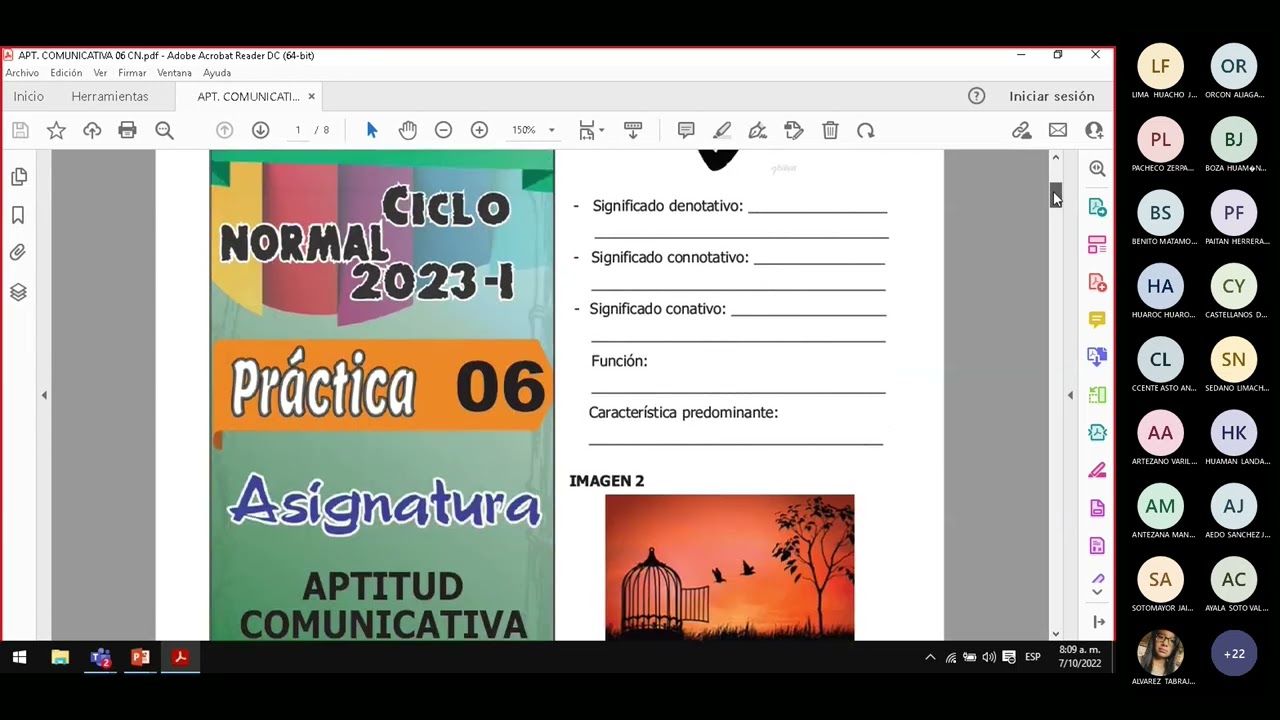Open the Edit PDF layout tool
This screenshot has width=1280, height=720.
point(1097,245)
